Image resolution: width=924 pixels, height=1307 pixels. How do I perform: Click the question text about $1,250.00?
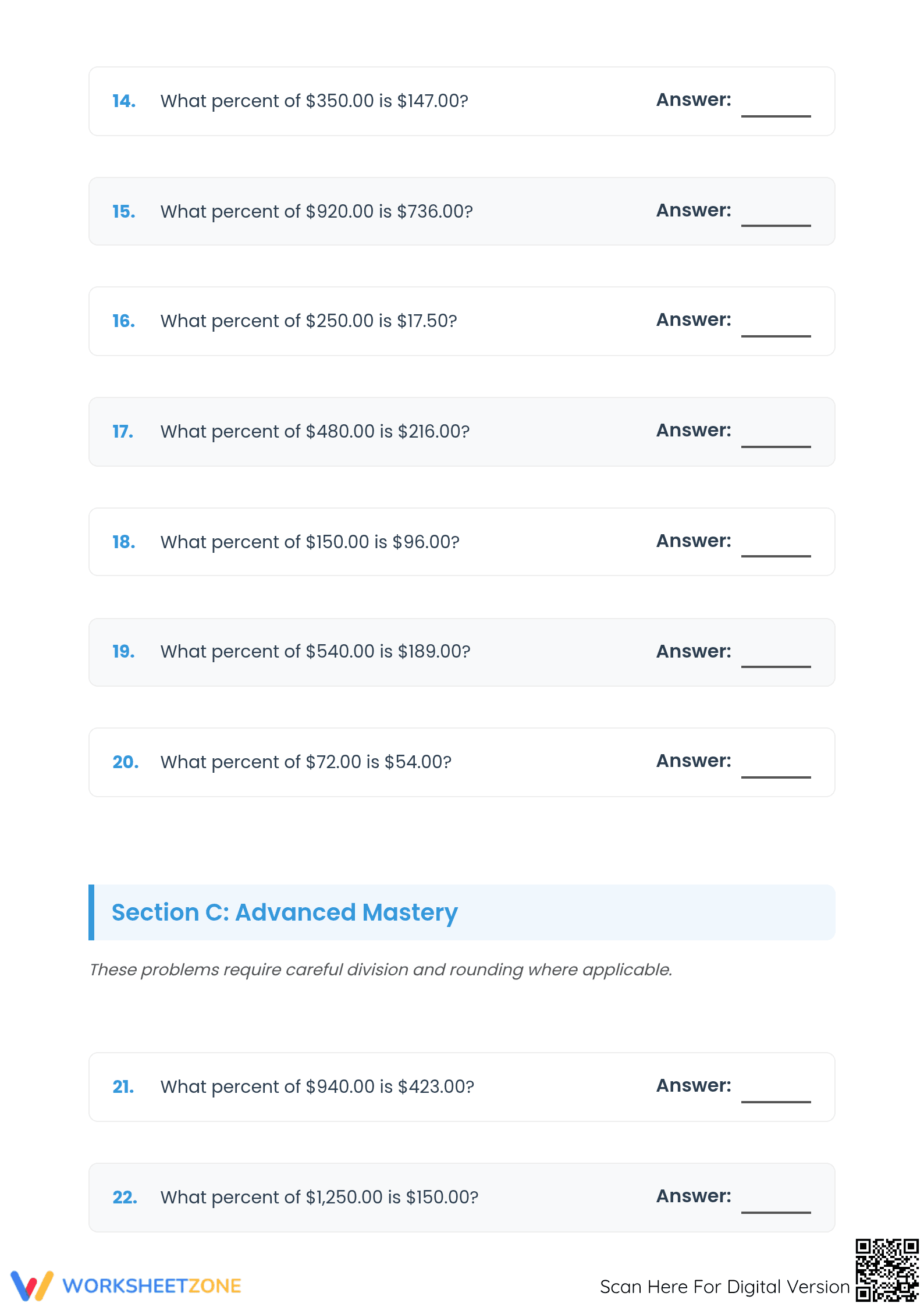coord(319,1197)
